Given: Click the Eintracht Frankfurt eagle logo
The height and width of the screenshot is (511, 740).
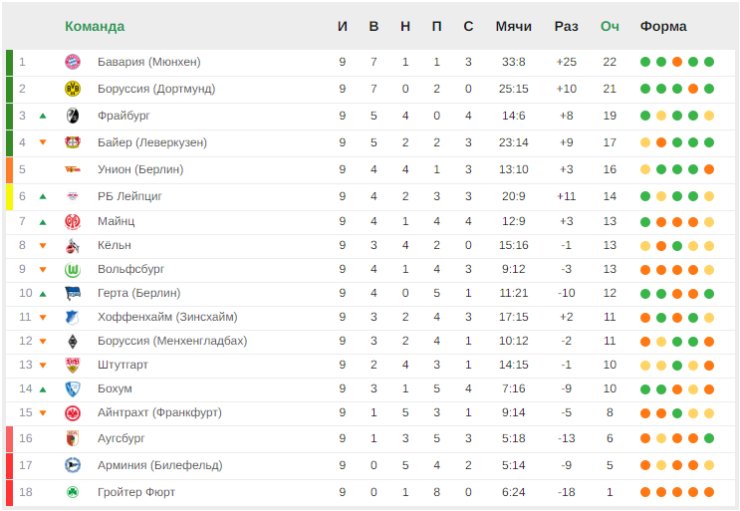Looking at the screenshot, I should [x=73, y=413].
